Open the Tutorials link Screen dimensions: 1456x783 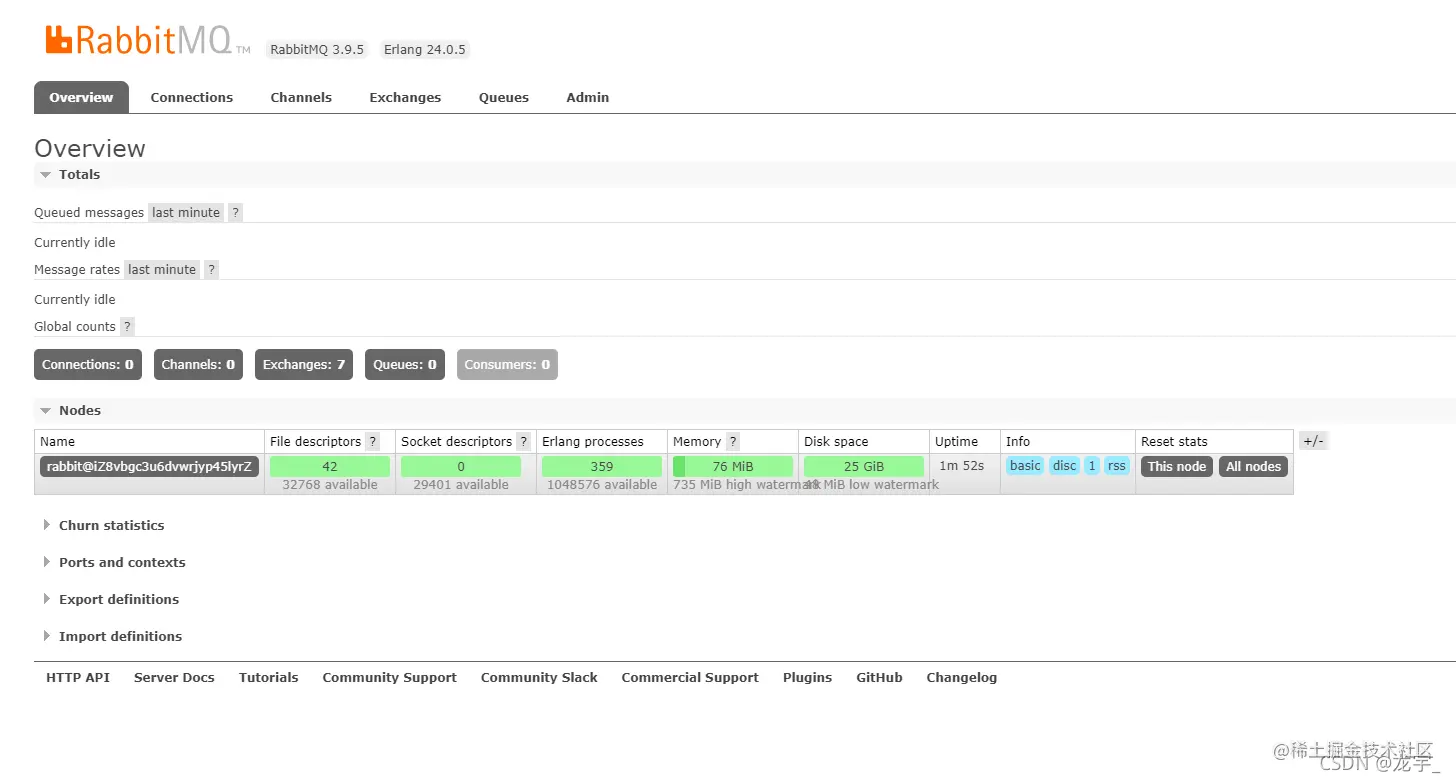268,677
